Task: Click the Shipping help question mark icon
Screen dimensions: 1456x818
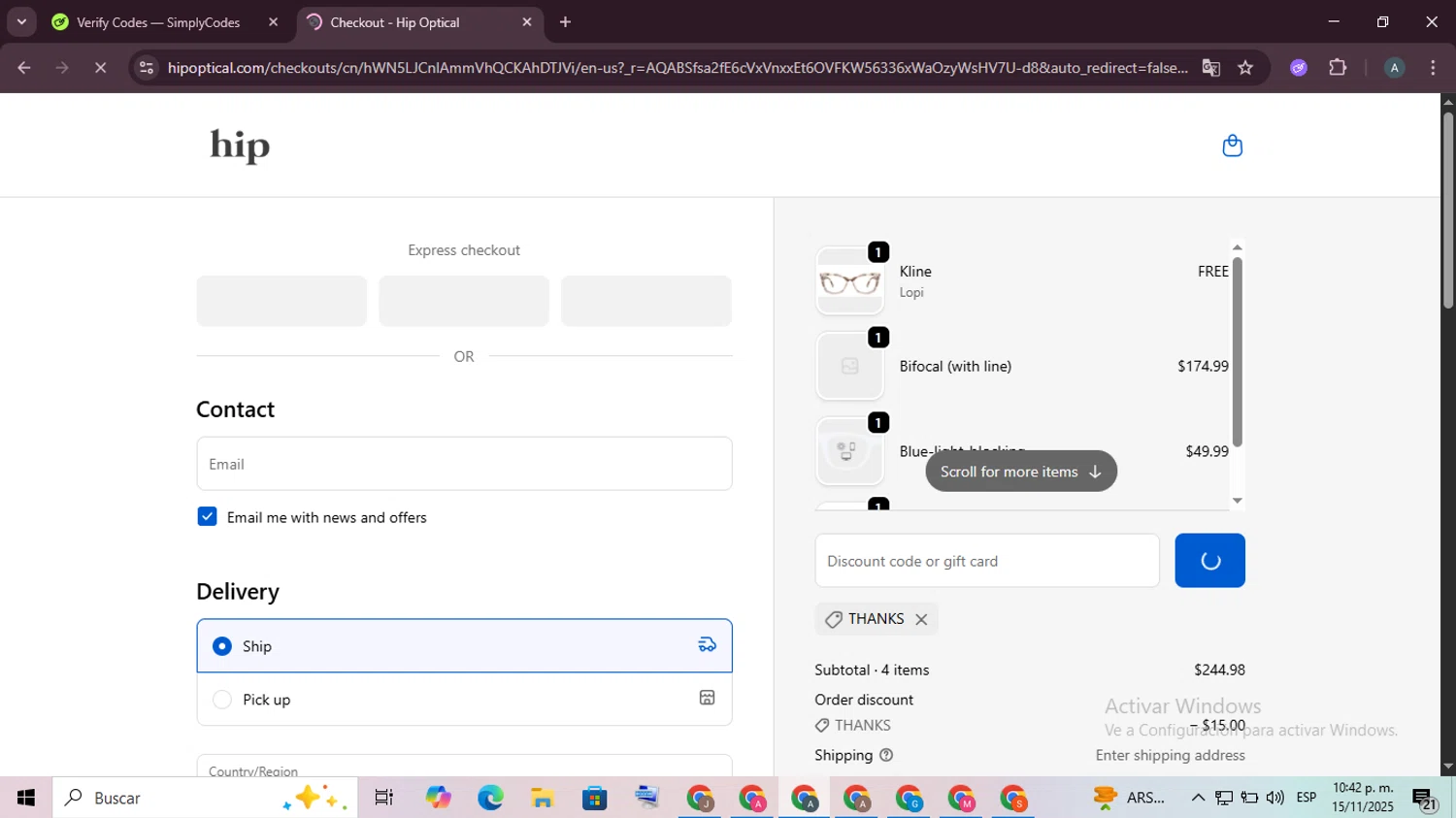Action: click(885, 755)
